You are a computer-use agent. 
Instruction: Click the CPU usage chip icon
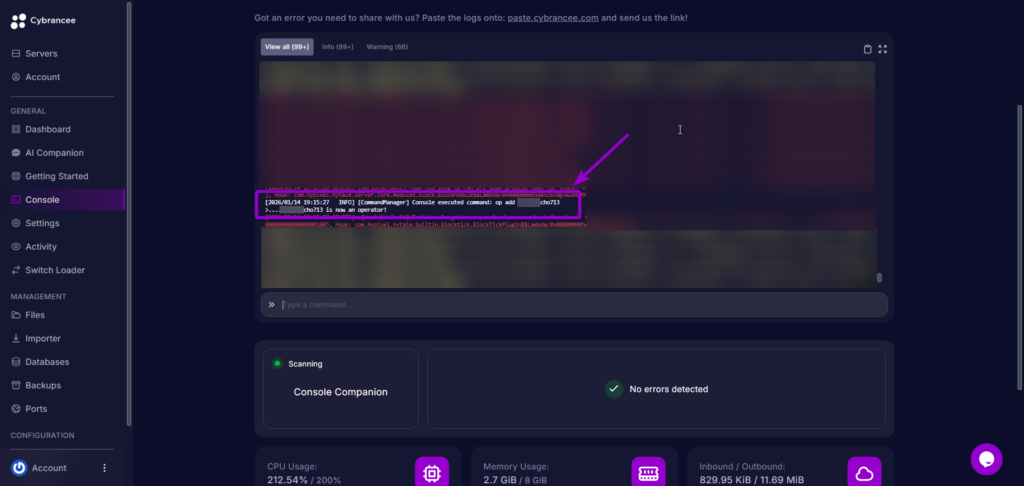[x=432, y=472]
